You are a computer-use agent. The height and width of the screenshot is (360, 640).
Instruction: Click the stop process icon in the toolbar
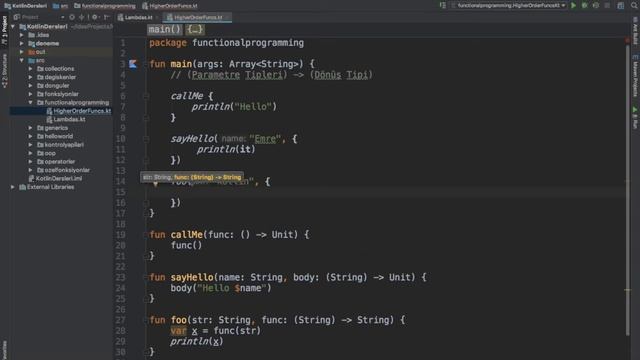(607, 5)
